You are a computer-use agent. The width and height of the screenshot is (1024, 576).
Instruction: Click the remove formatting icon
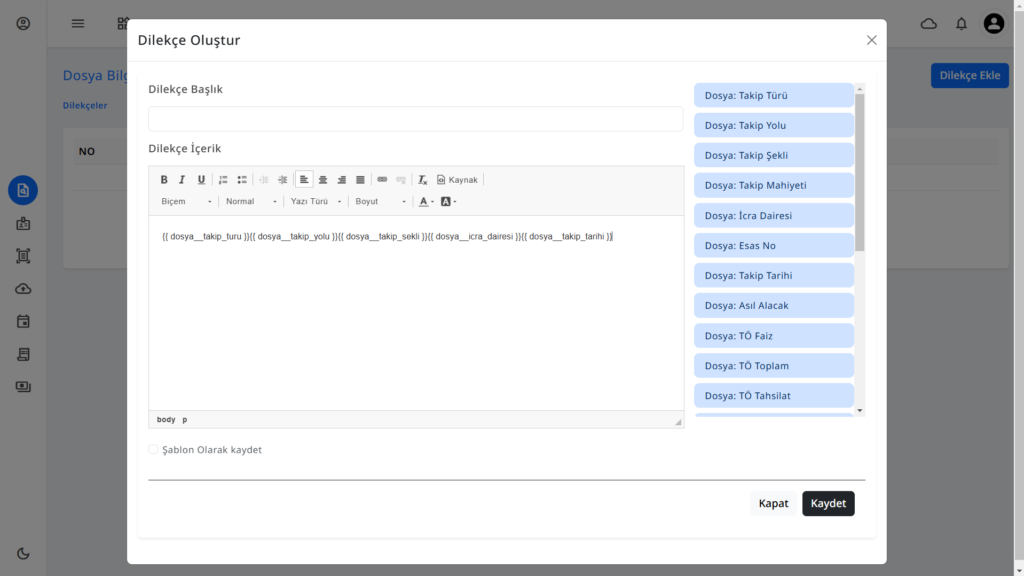[x=423, y=180]
